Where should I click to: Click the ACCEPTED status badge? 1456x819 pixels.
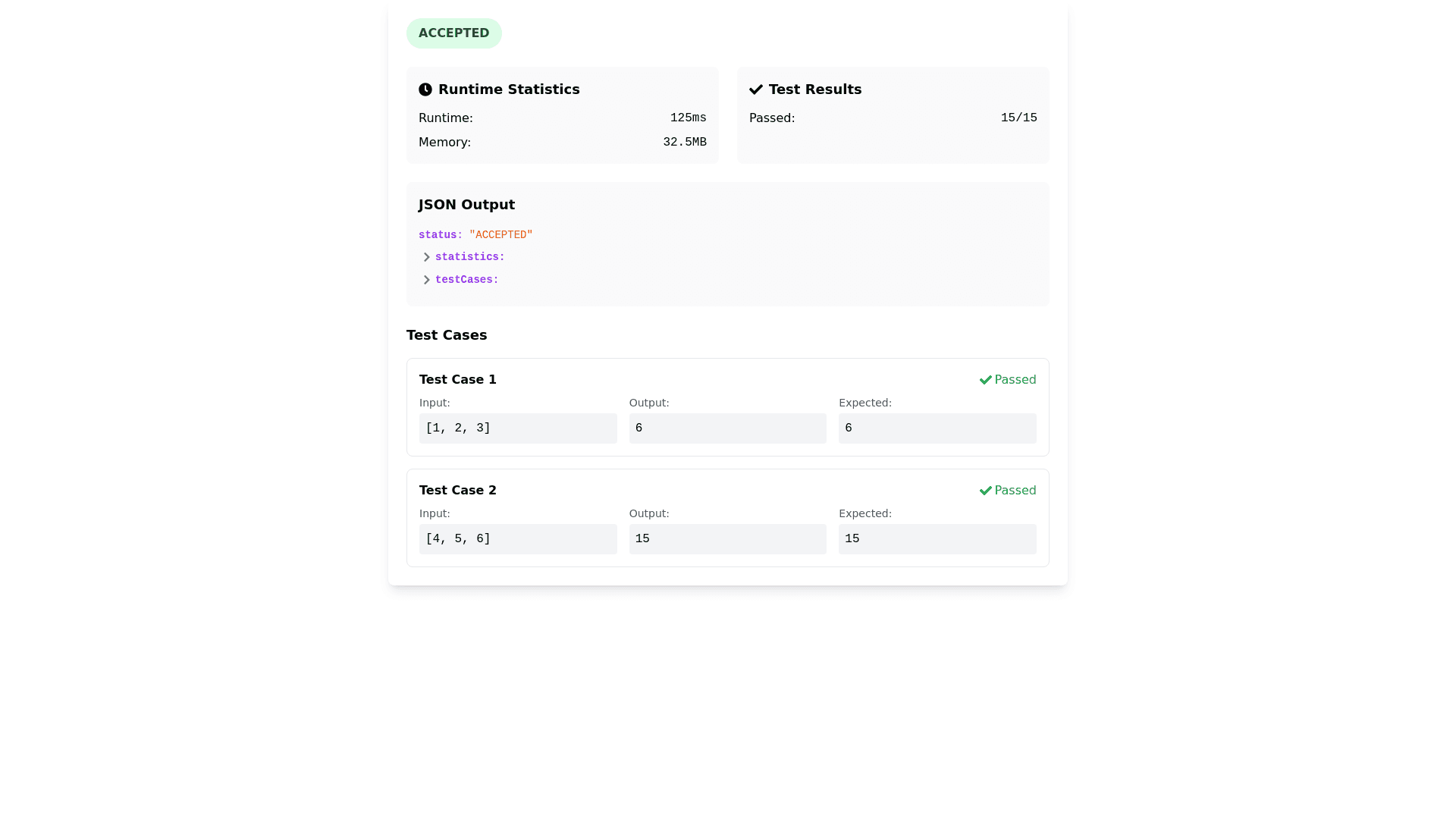coord(453,33)
